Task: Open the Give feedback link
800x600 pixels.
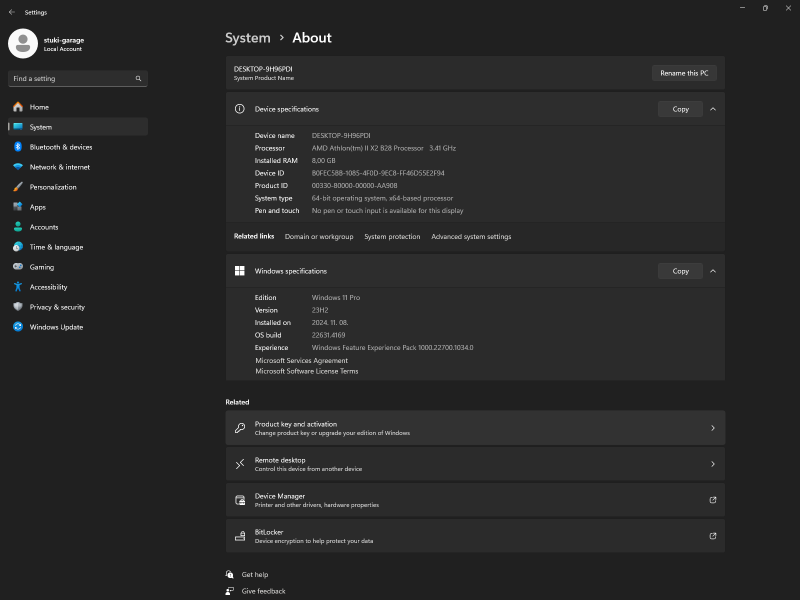Action: coord(263,591)
